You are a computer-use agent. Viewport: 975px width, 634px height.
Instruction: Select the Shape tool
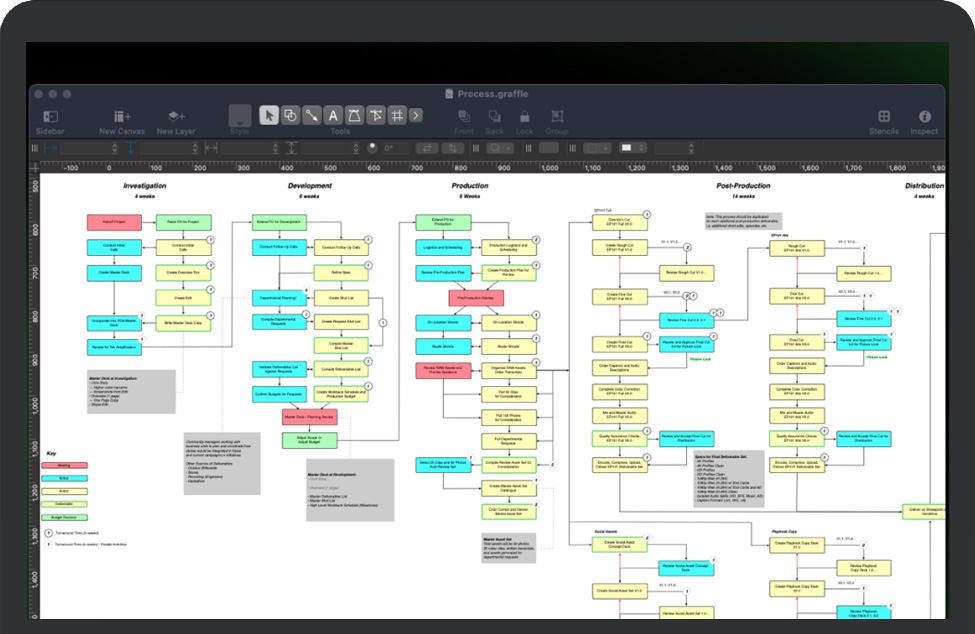pos(290,115)
